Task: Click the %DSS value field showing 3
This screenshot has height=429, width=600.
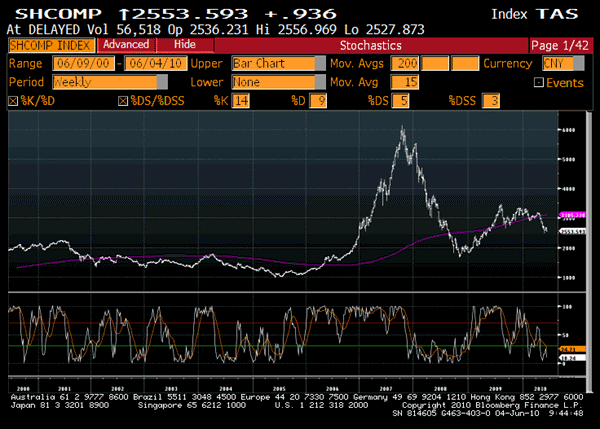Action: coord(492,101)
